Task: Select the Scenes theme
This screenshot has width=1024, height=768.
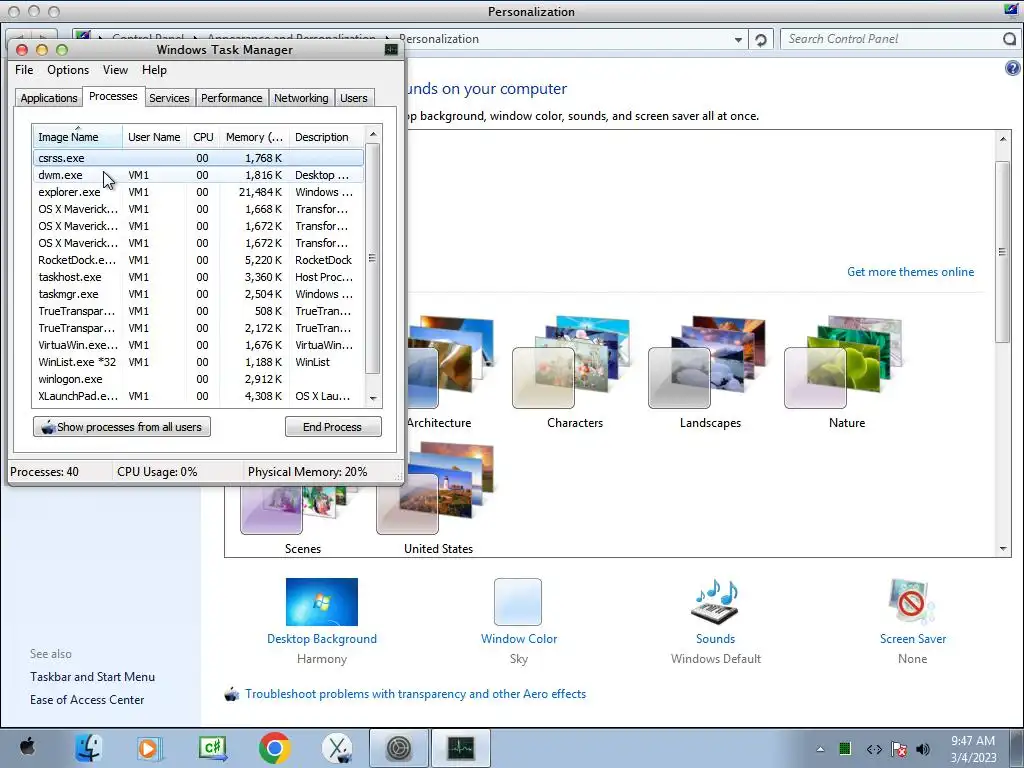Action: [x=302, y=521]
